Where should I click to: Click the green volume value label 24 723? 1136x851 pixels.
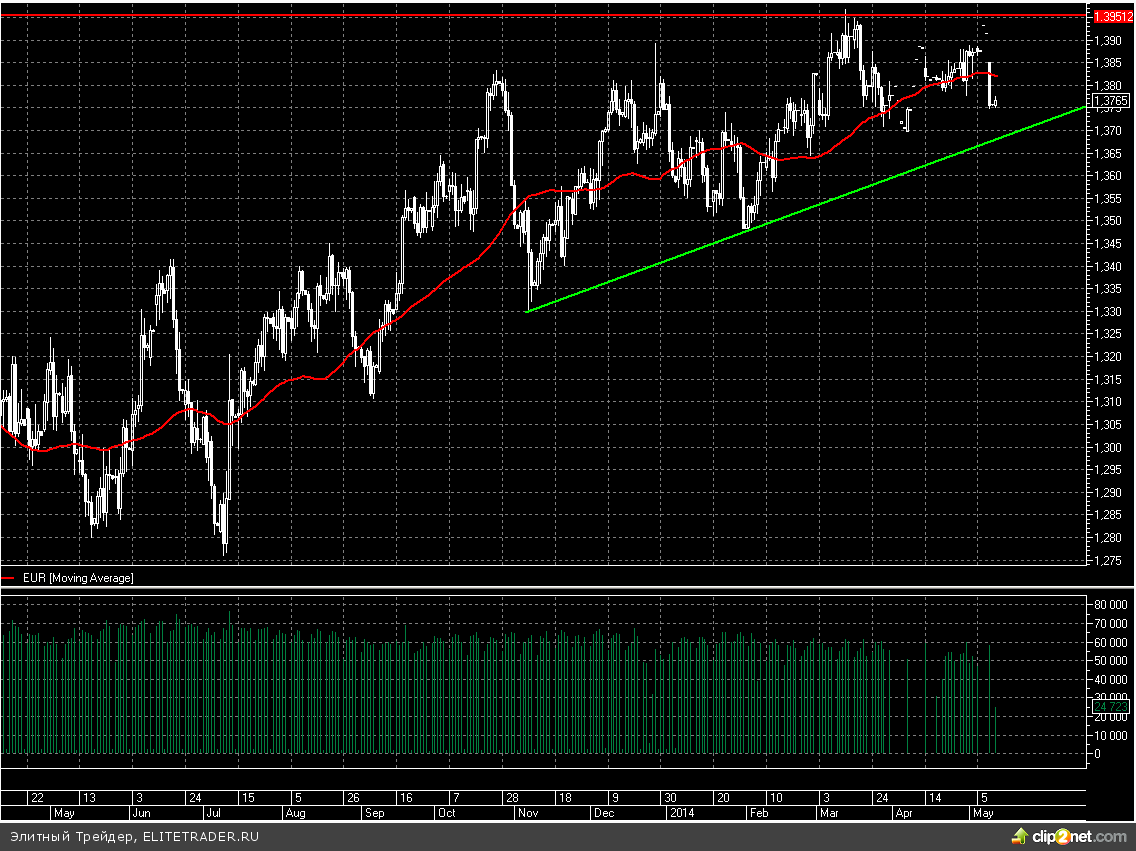[x=1111, y=706]
